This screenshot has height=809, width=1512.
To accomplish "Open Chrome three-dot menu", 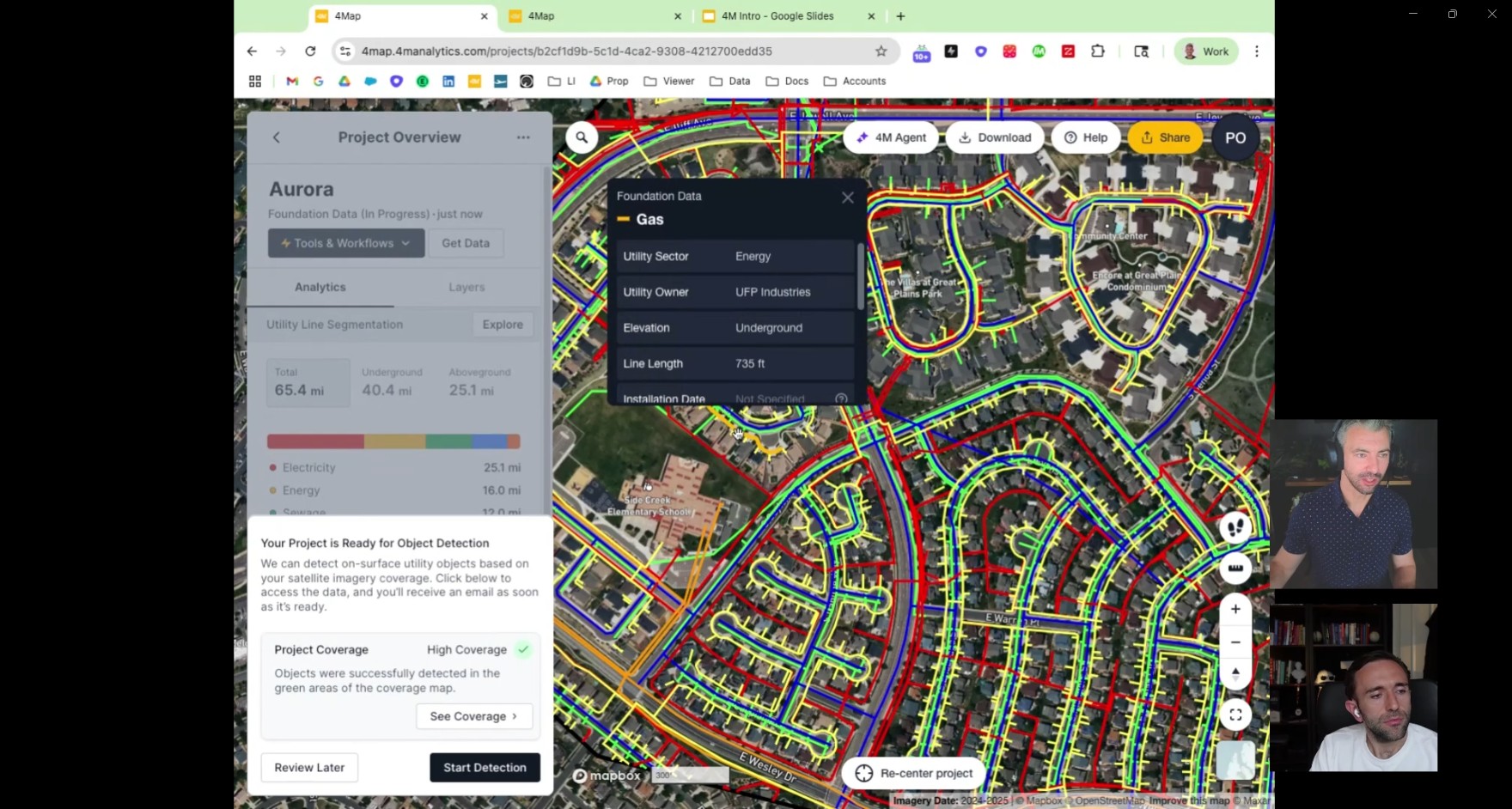I will click(x=1257, y=52).
